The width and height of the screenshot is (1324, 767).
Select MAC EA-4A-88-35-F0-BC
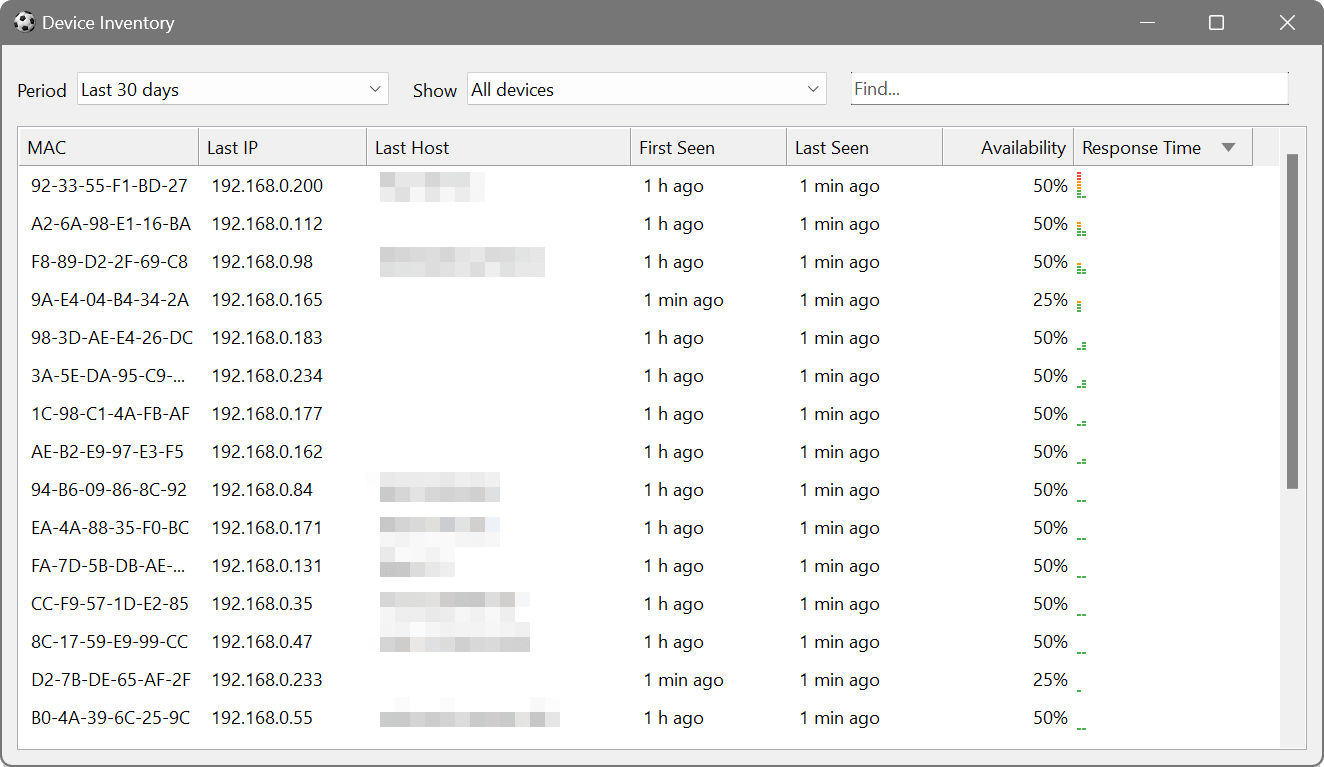[x=110, y=528]
